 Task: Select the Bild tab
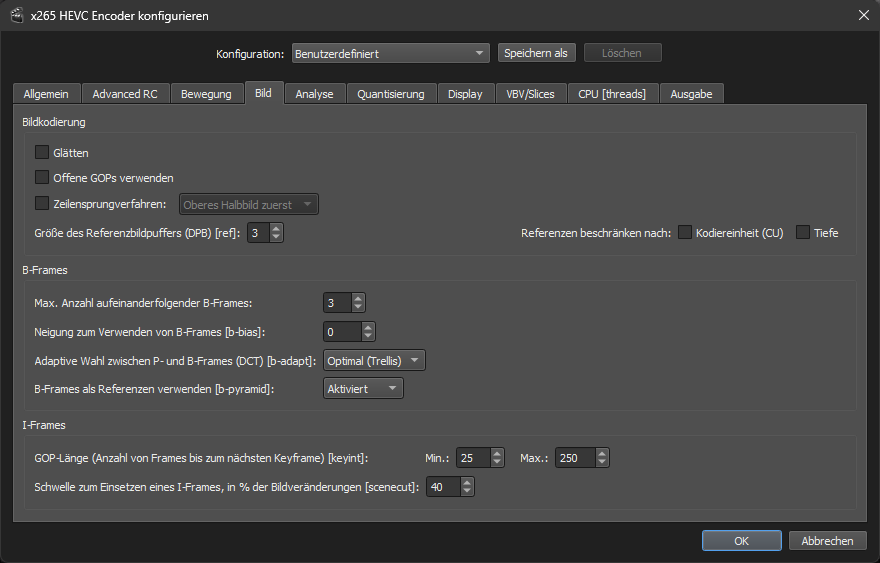coord(264,93)
